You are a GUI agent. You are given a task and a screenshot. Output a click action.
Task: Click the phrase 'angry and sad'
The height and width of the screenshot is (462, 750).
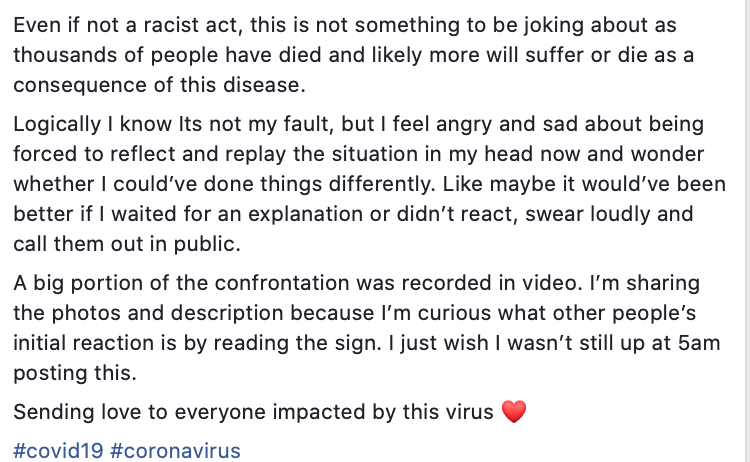coord(507,124)
